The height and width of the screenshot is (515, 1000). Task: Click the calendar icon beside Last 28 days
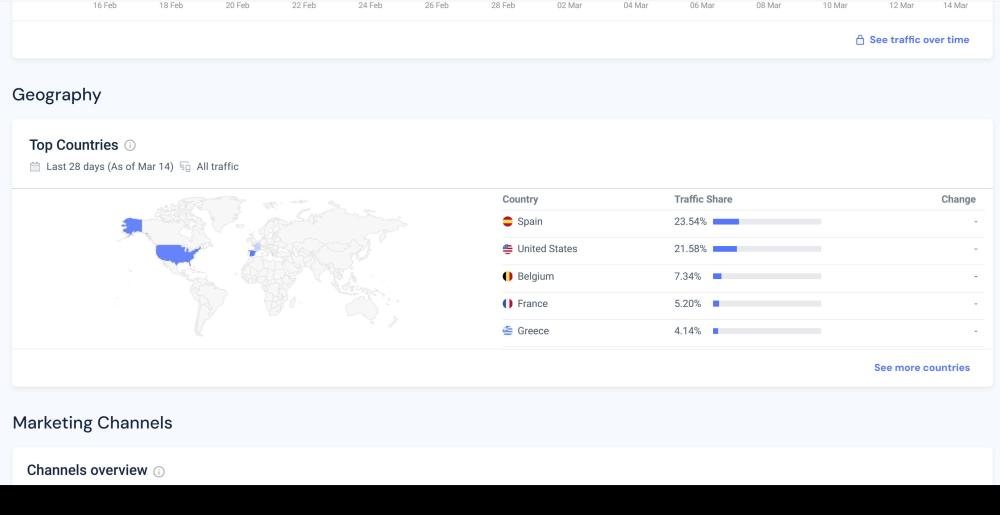pos(35,167)
